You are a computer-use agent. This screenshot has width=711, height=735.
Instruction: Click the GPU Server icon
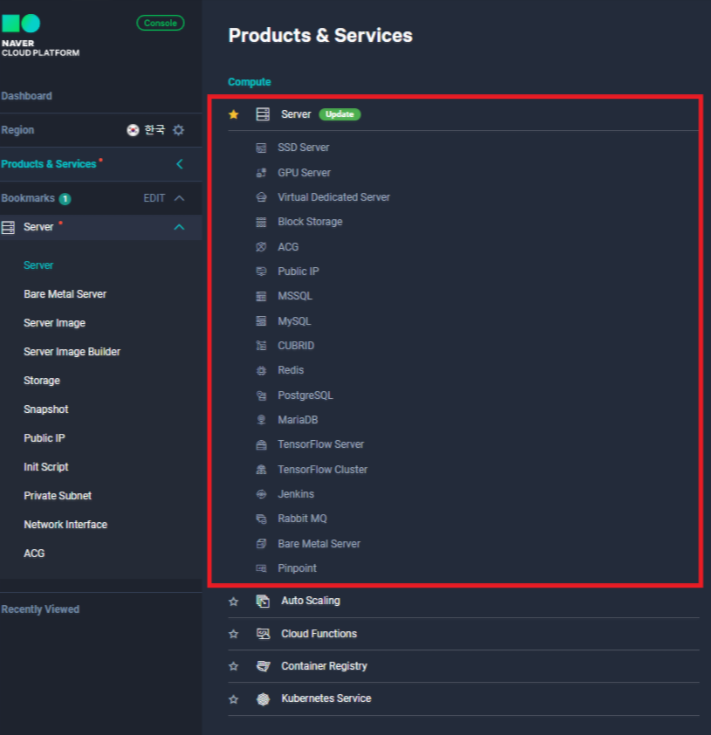[261, 173]
